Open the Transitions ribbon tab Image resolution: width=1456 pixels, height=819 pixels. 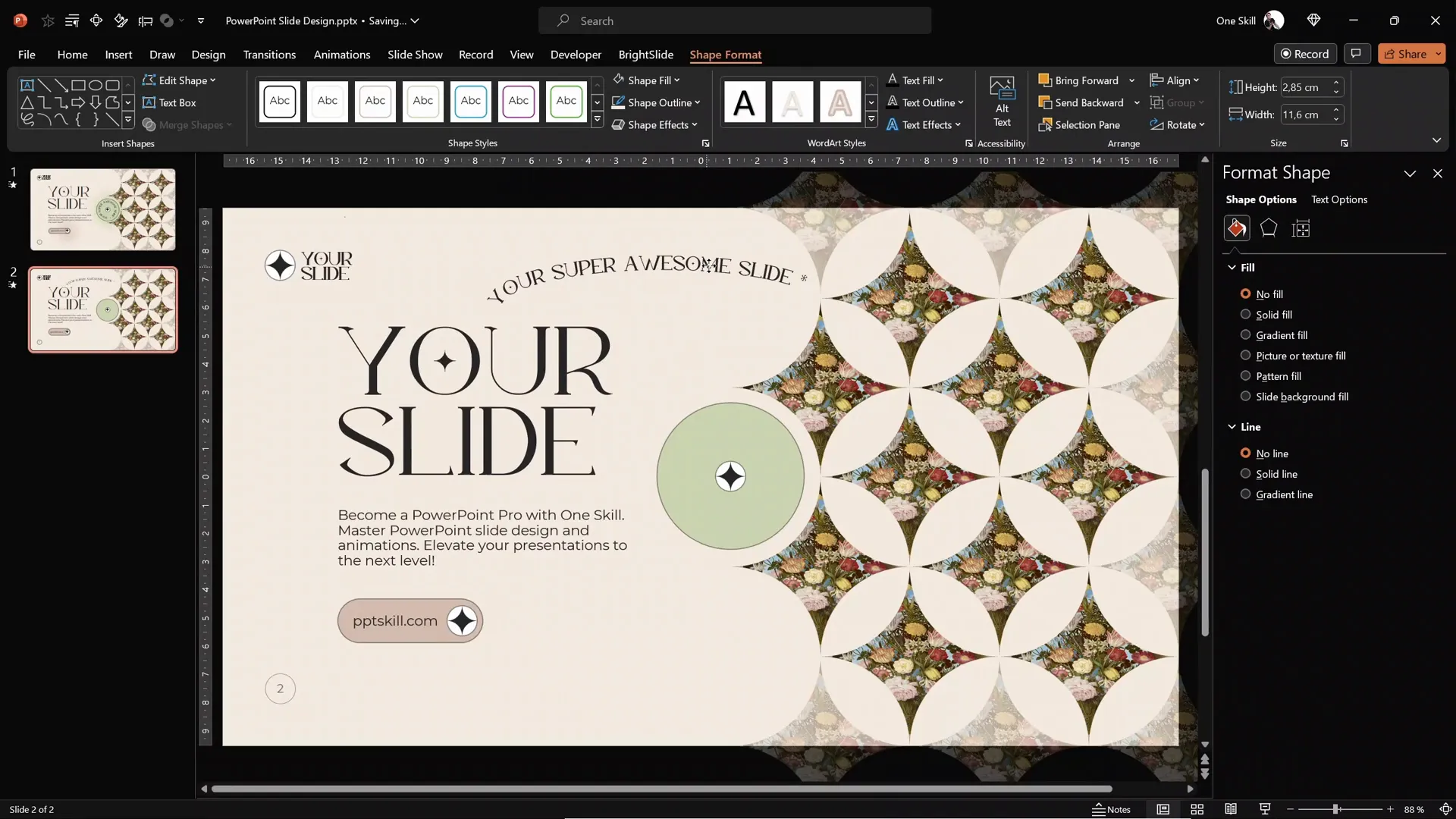coord(269,55)
